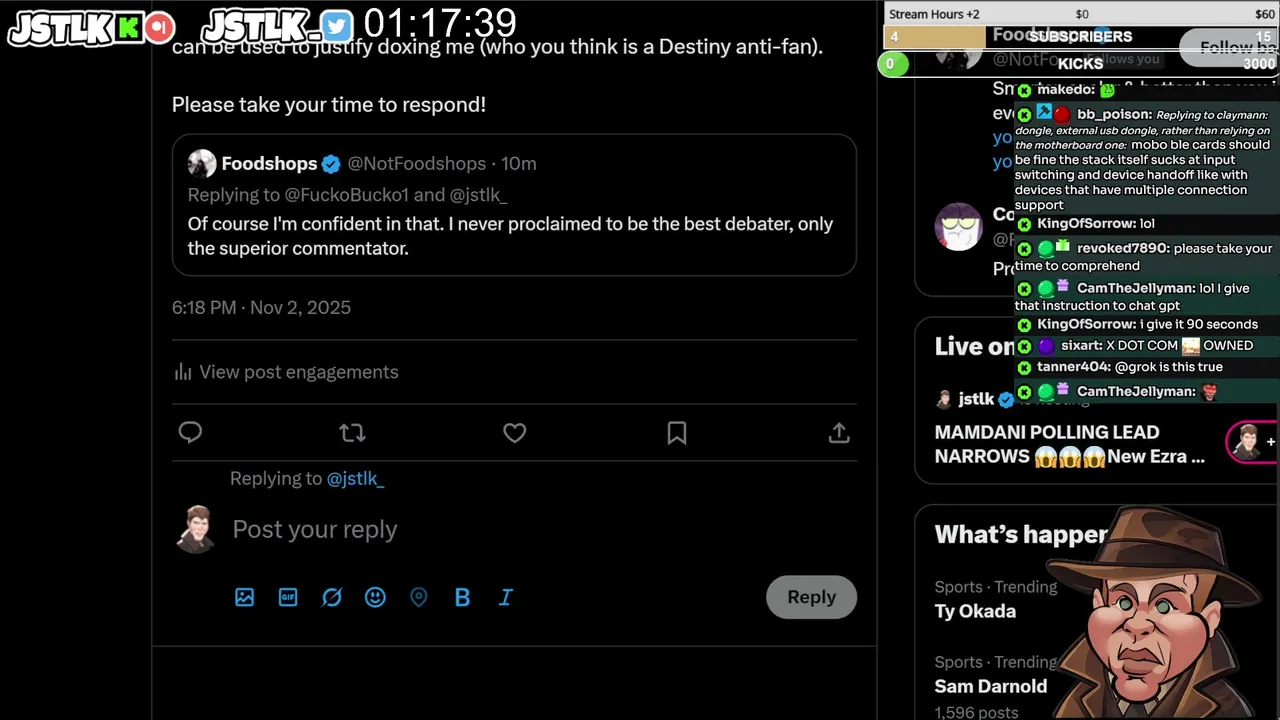Click the What's happening heading

[x=1020, y=534]
